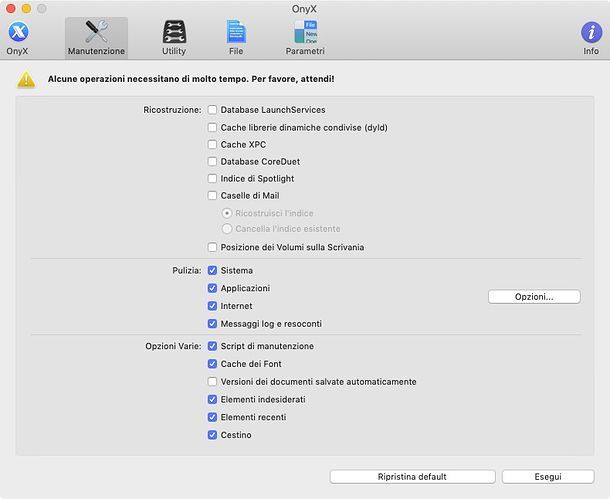The height and width of the screenshot is (499, 610).
Task: Uncheck Messaggi log e resoconti
Action: point(212,324)
